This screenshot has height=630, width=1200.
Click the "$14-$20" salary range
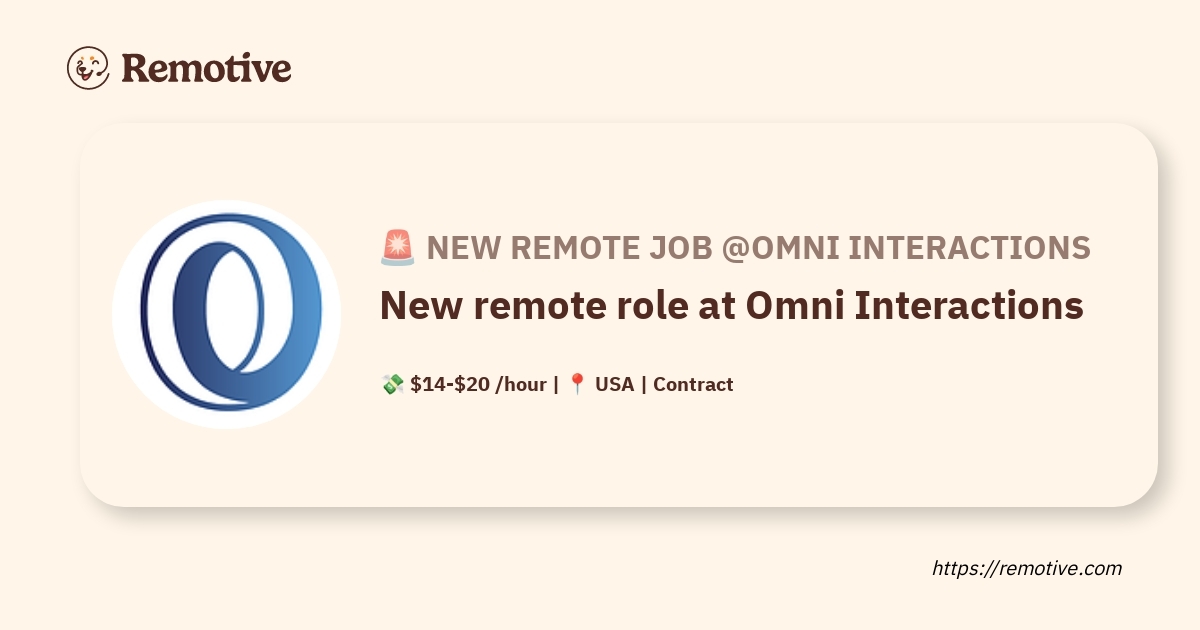click(x=450, y=384)
